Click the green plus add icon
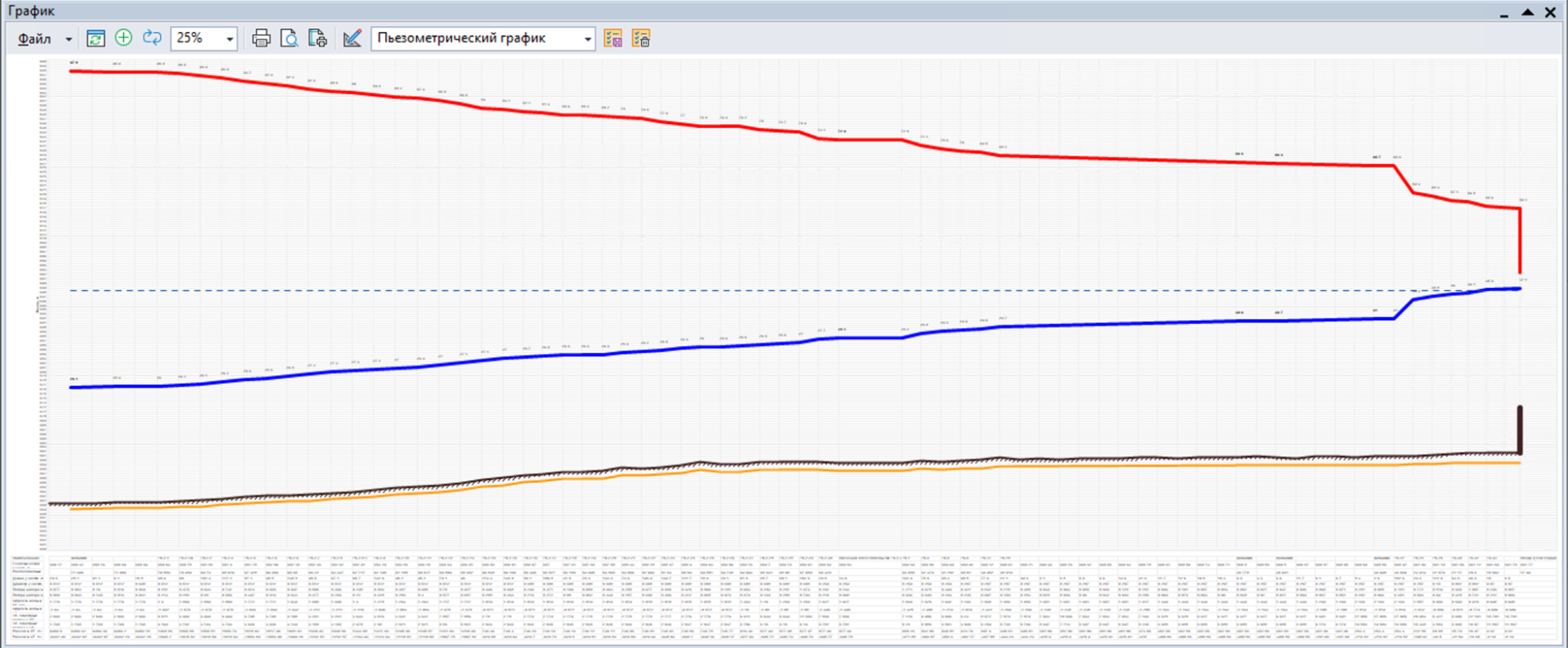This screenshot has width=1568, height=648. (124, 38)
